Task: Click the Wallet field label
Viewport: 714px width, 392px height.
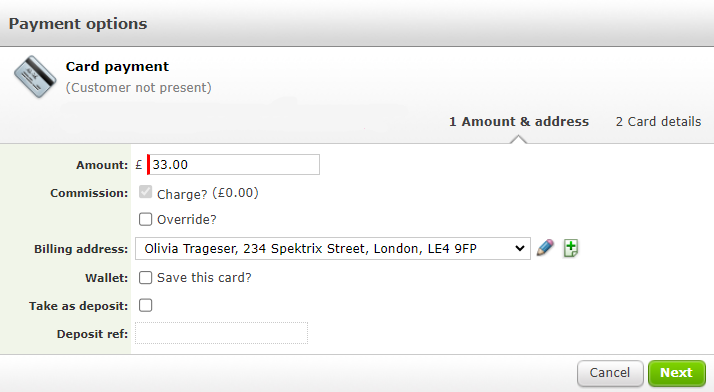Action: pyautogui.click(x=106, y=278)
